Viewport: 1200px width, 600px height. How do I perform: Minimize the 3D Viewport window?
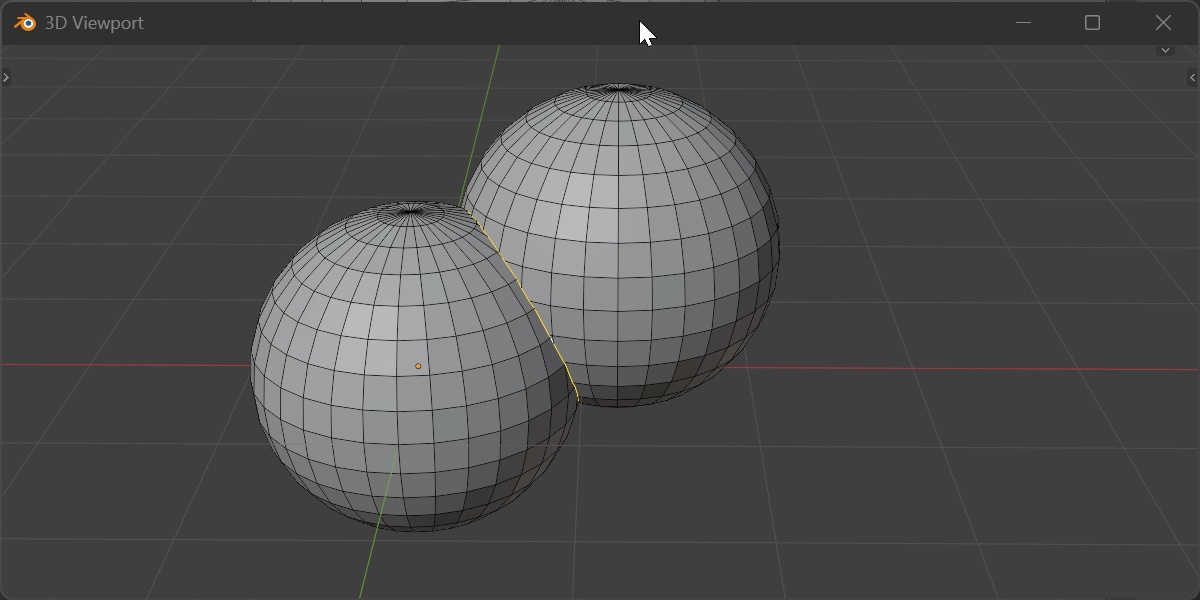[x=1023, y=23]
